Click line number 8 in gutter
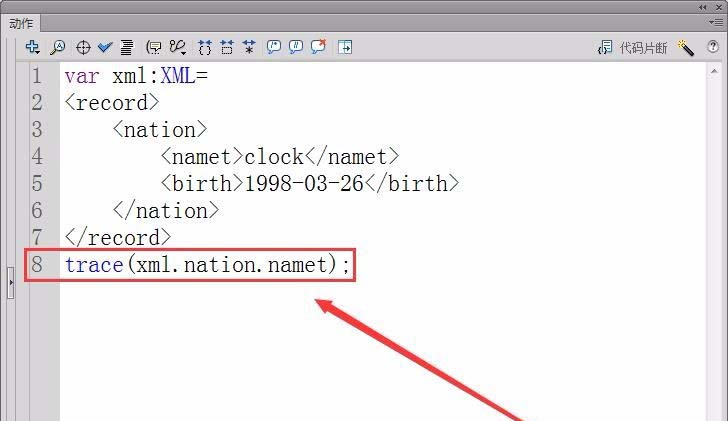Image resolution: width=728 pixels, height=421 pixels. tap(37, 265)
